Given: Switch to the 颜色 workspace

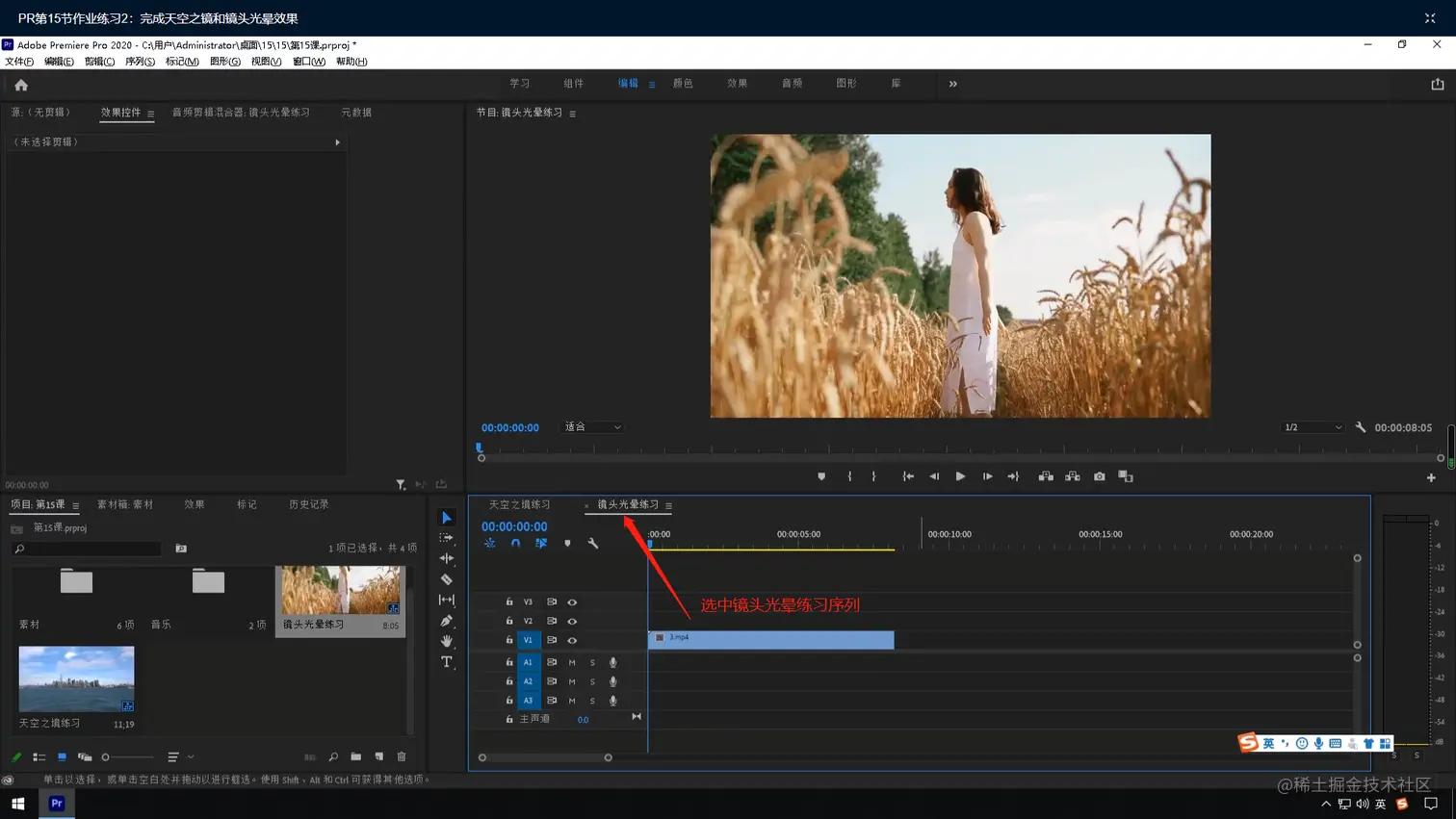Looking at the screenshot, I should (x=683, y=84).
